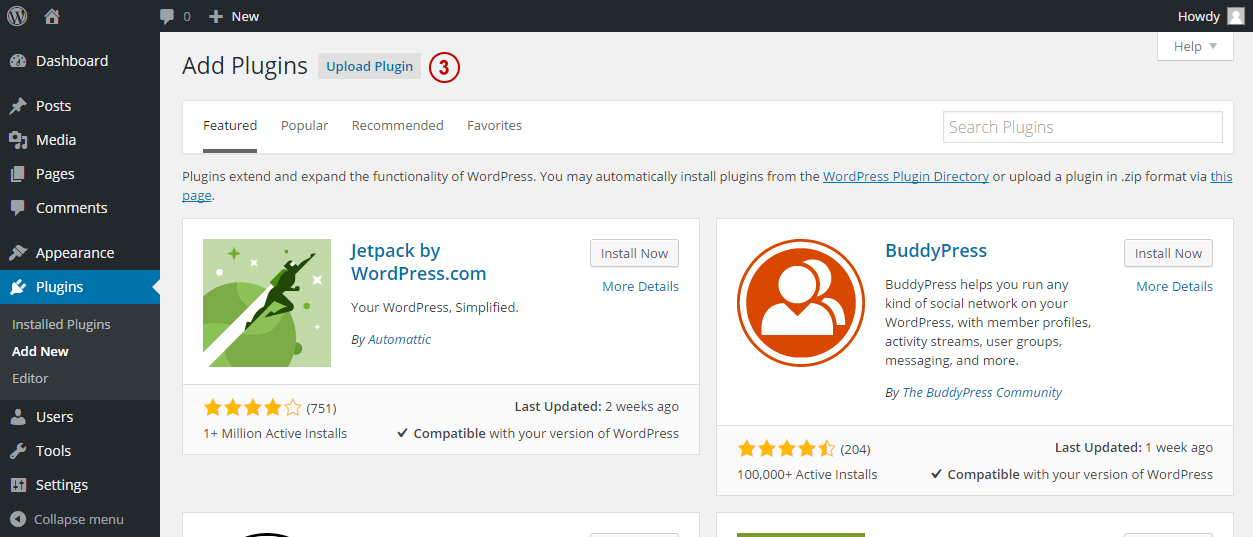Open comments bubble icon in admin bar

pos(167,17)
